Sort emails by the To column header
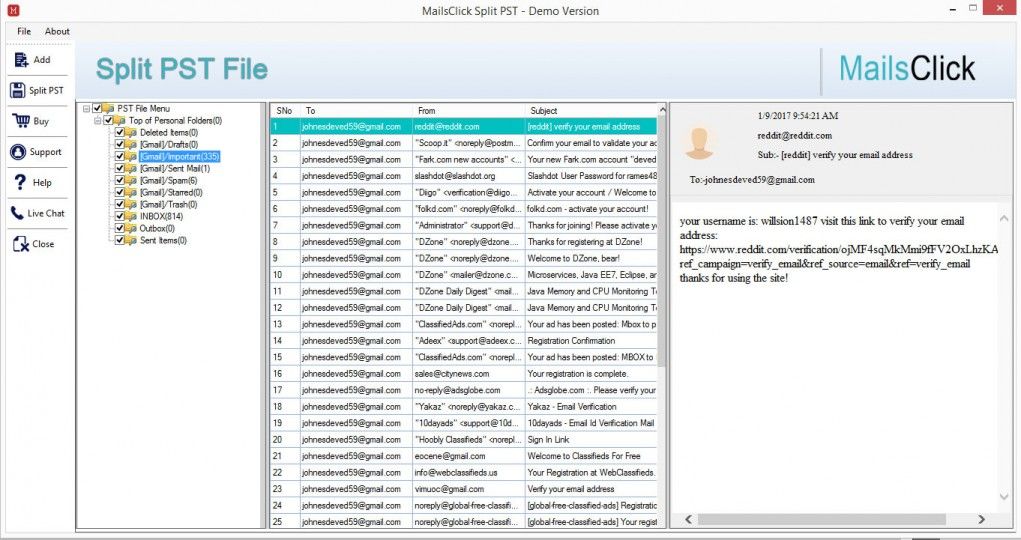 356,111
